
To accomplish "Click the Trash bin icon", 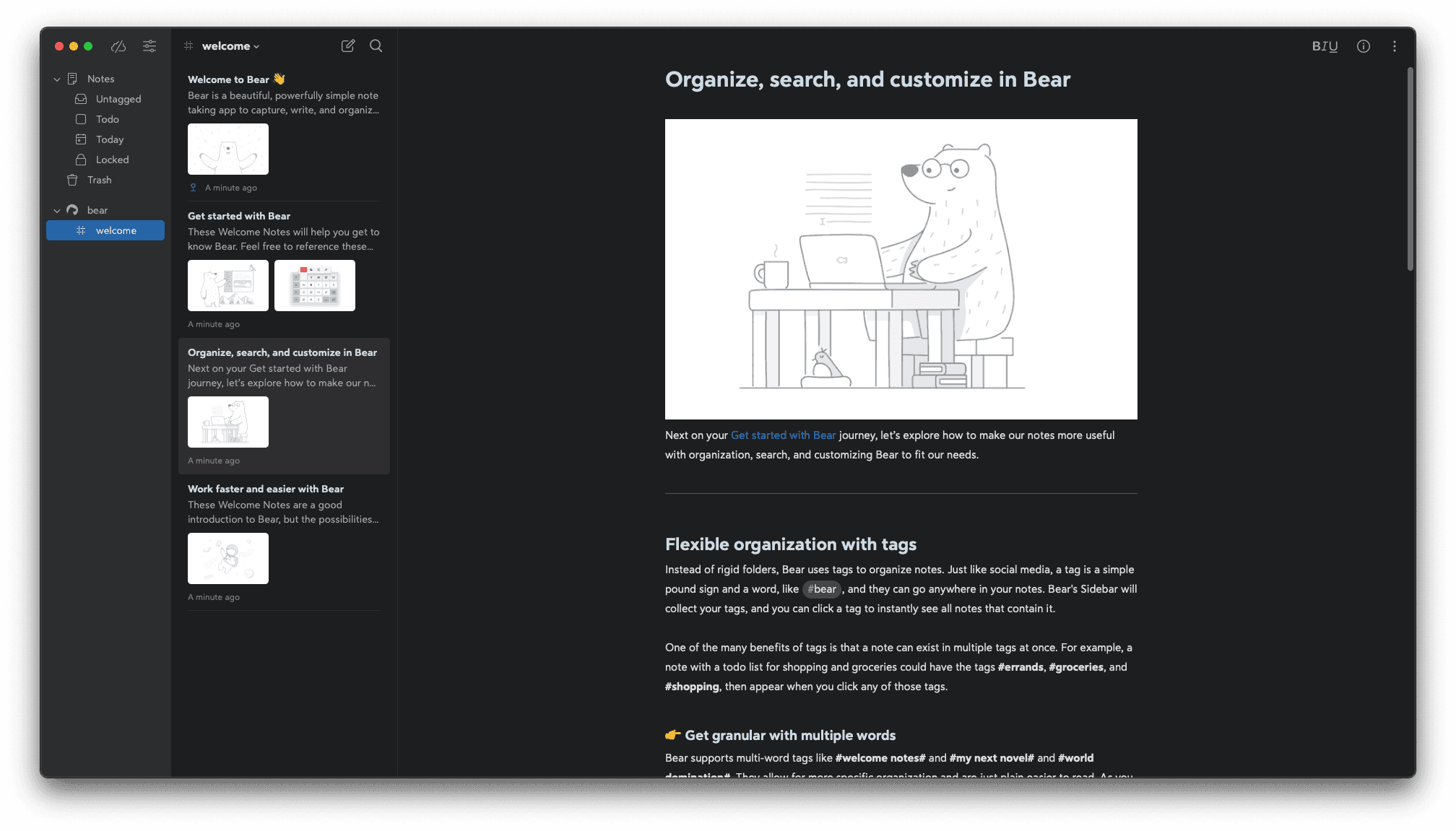I will [72, 180].
